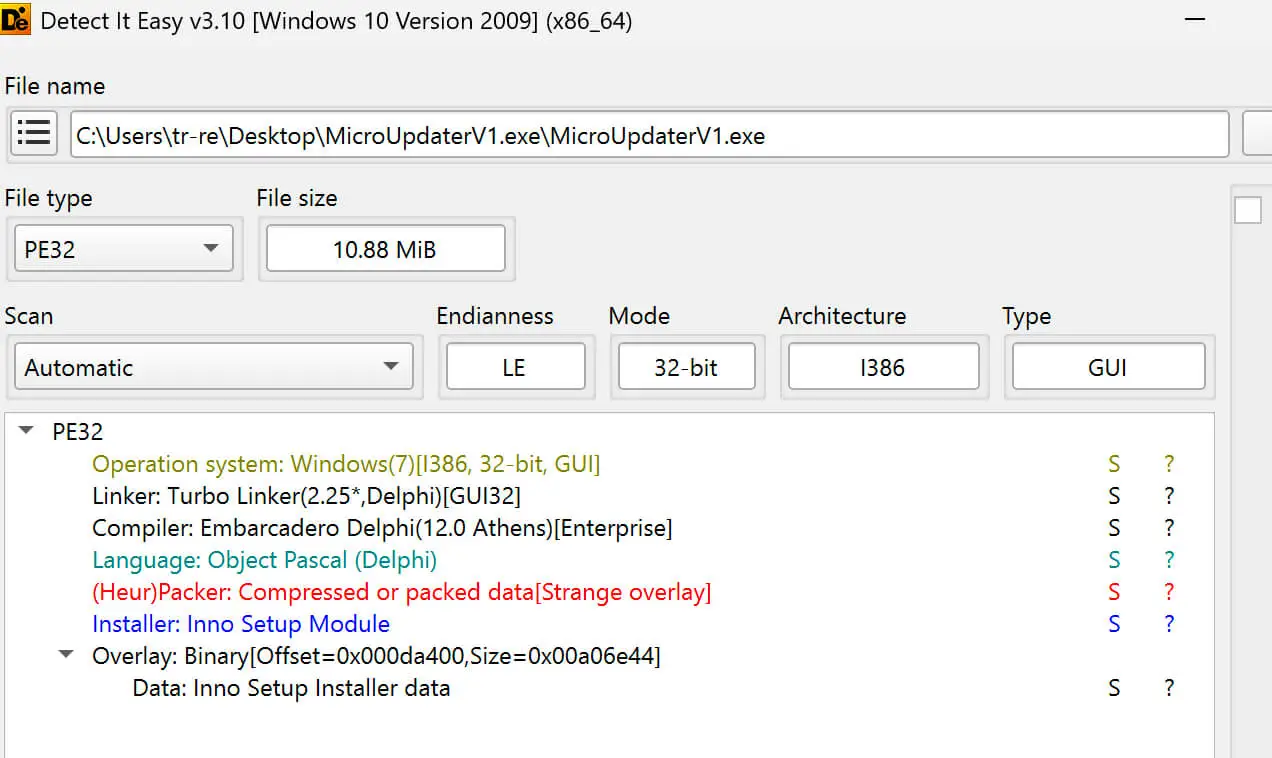
Task: Click ? link on Data Inno Setup row
Action: tap(1169, 688)
